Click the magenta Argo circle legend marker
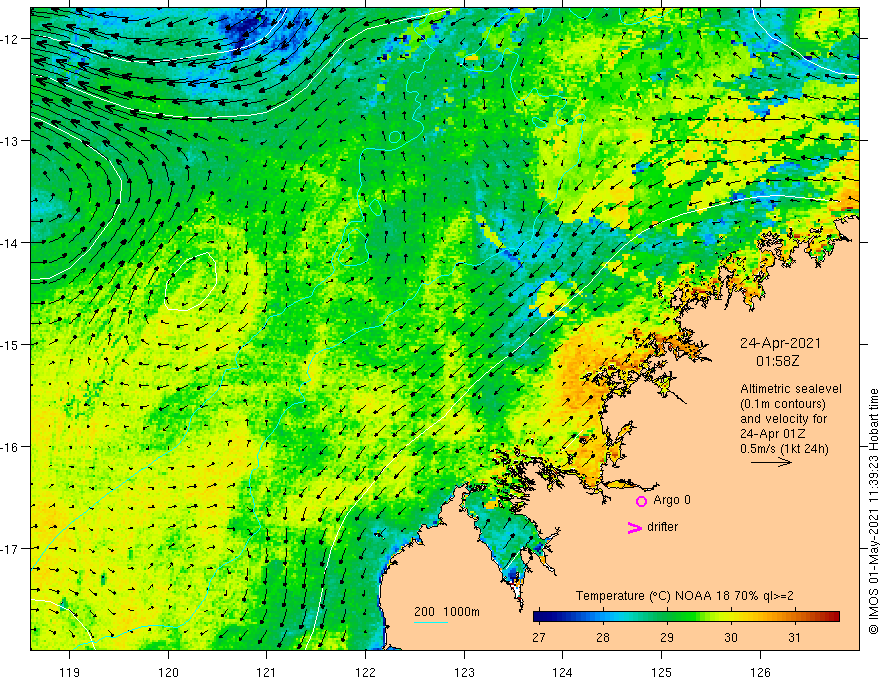The height and width of the screenshot is (680, 880). (641, 501)
